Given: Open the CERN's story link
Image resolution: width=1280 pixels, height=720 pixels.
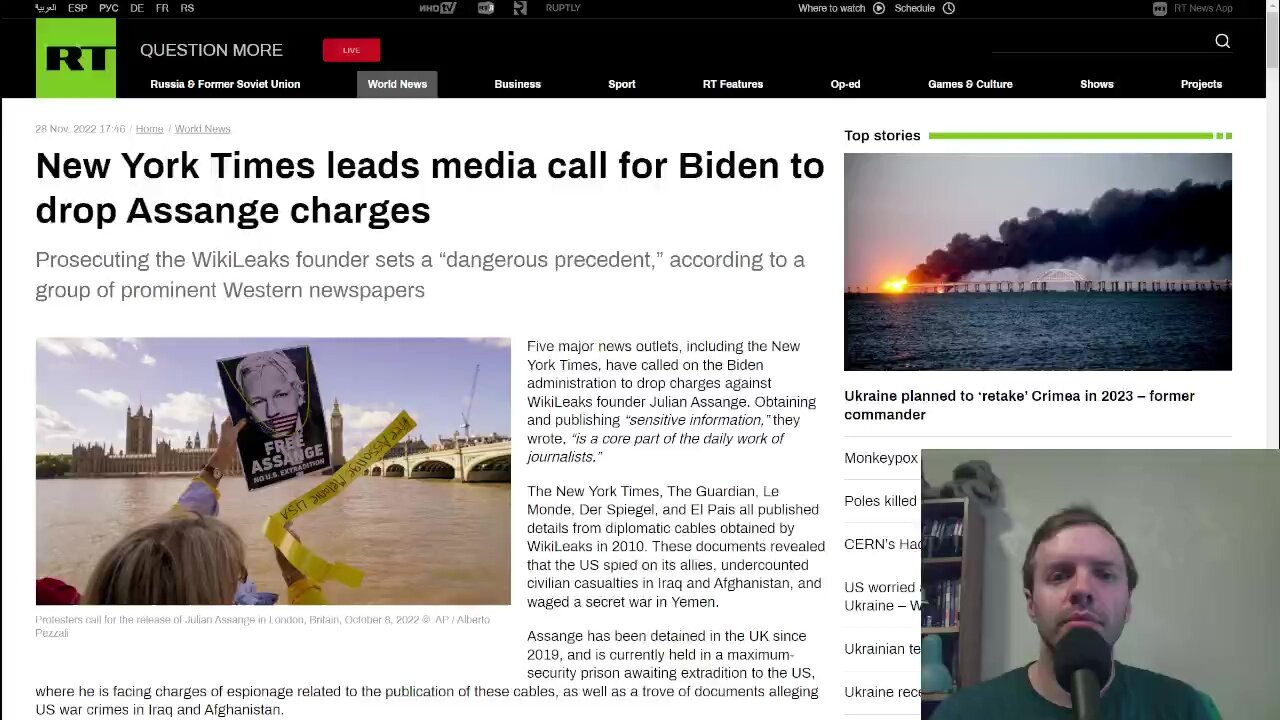Looking at the screenshot, I should (x=882, y=544).
